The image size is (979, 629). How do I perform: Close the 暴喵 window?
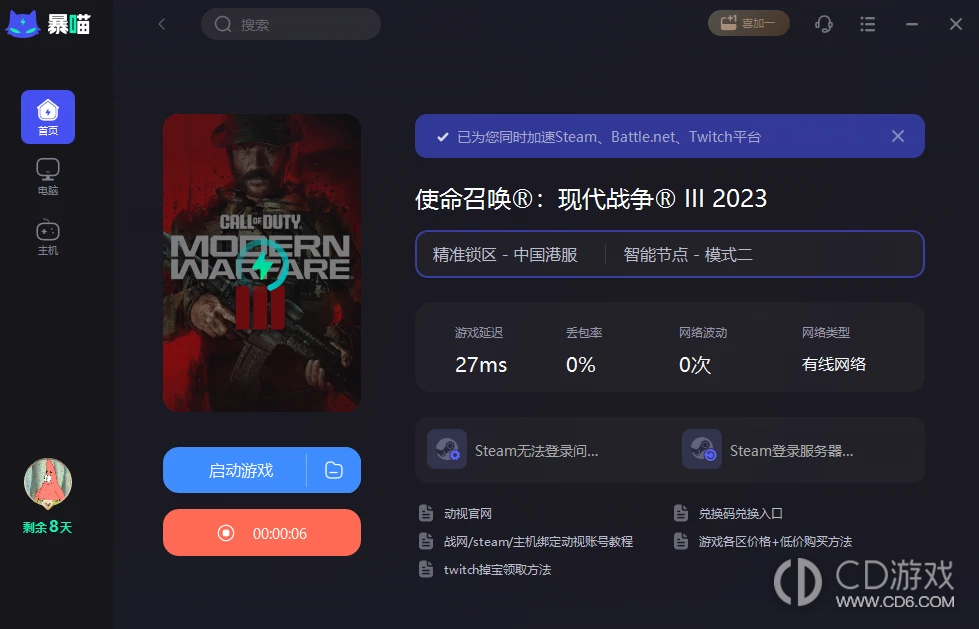tap(956, 24)
